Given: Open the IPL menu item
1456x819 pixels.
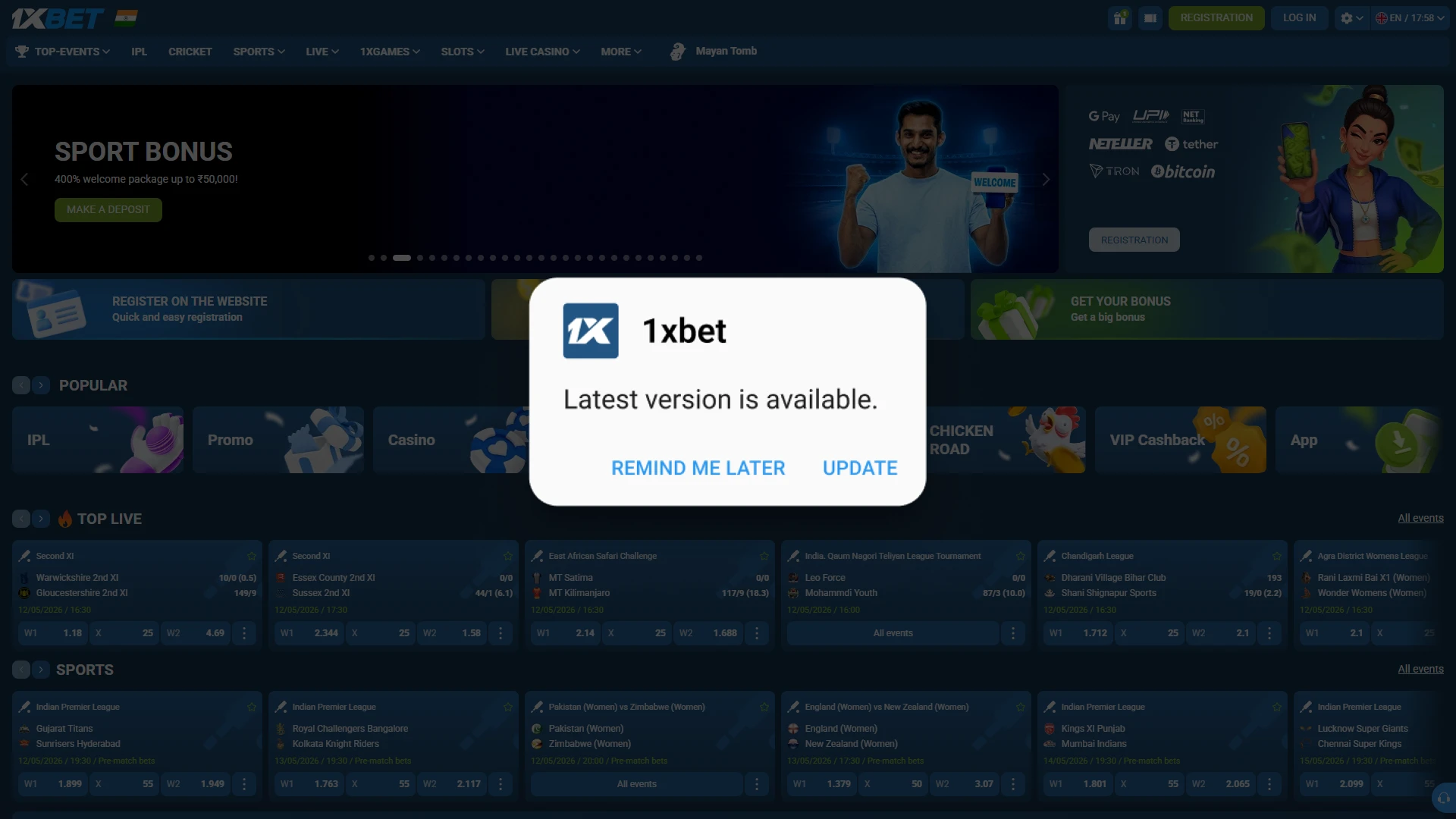Looking at the screenshot, I should click(x=139, y=52).
